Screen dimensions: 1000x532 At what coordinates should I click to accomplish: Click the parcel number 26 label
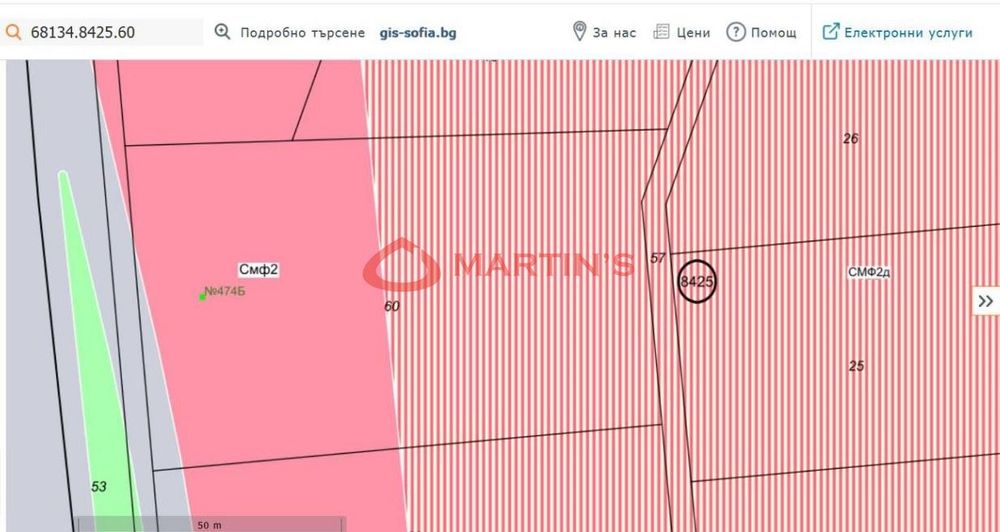[851, 138]
